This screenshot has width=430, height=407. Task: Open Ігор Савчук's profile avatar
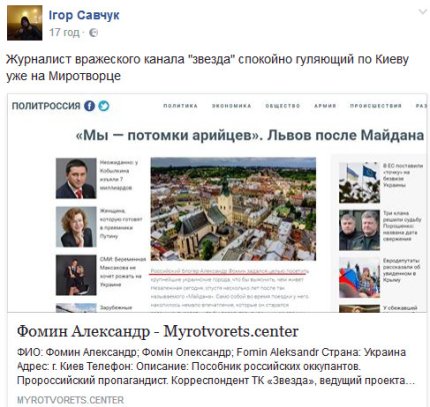point(25,23)
